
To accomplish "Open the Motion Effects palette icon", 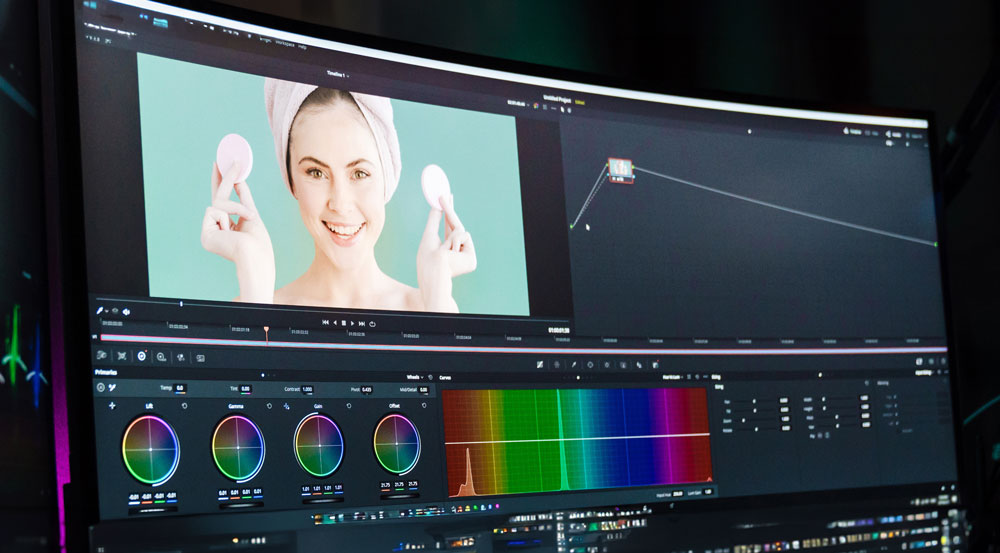I will [x=200, y=358].
